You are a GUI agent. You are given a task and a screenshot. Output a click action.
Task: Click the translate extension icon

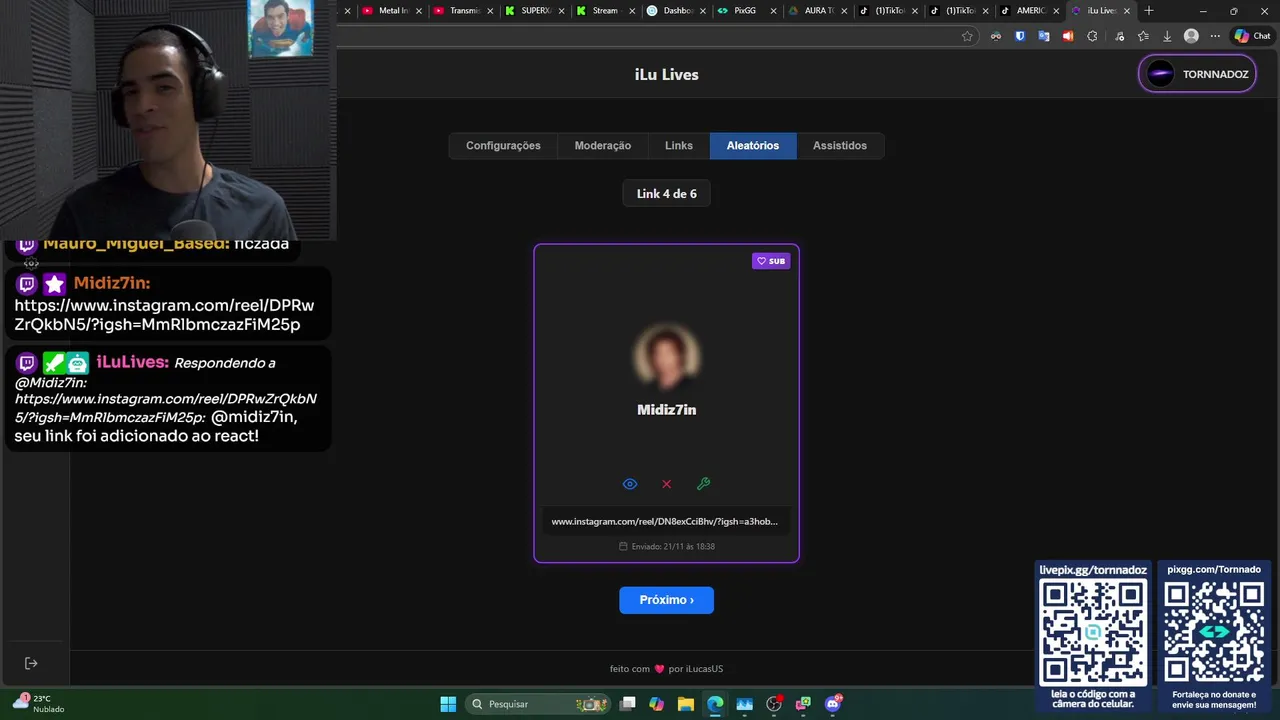pyautogui.click(x=1044, y=36)
